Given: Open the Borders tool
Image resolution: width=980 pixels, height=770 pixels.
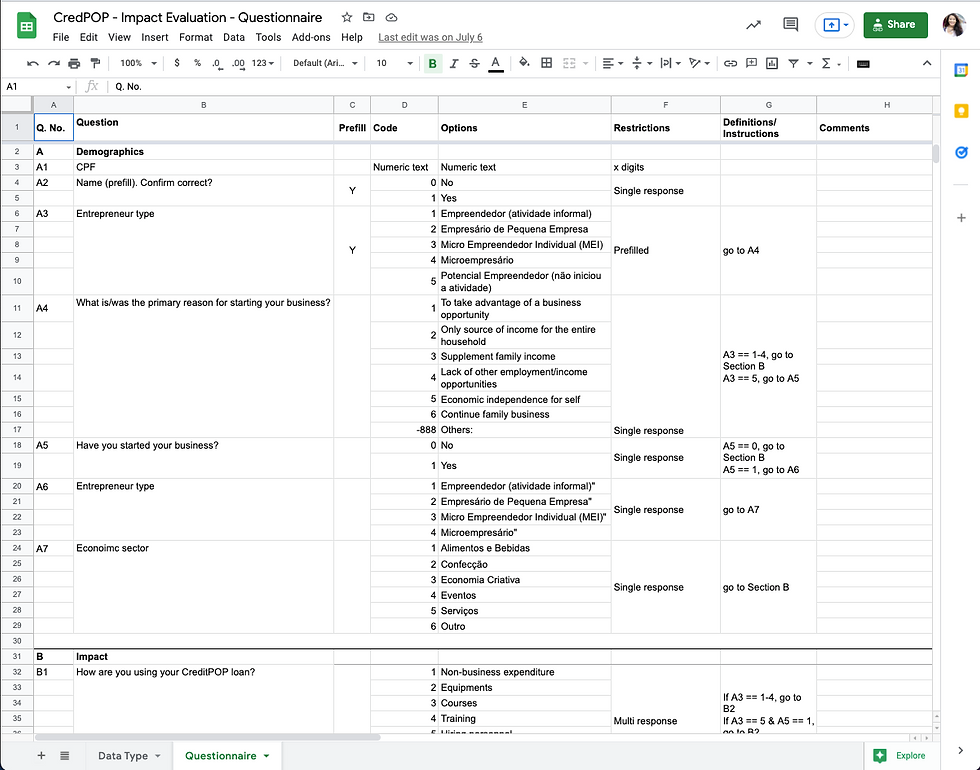Looking at the screenshot, I should (546, 63).
